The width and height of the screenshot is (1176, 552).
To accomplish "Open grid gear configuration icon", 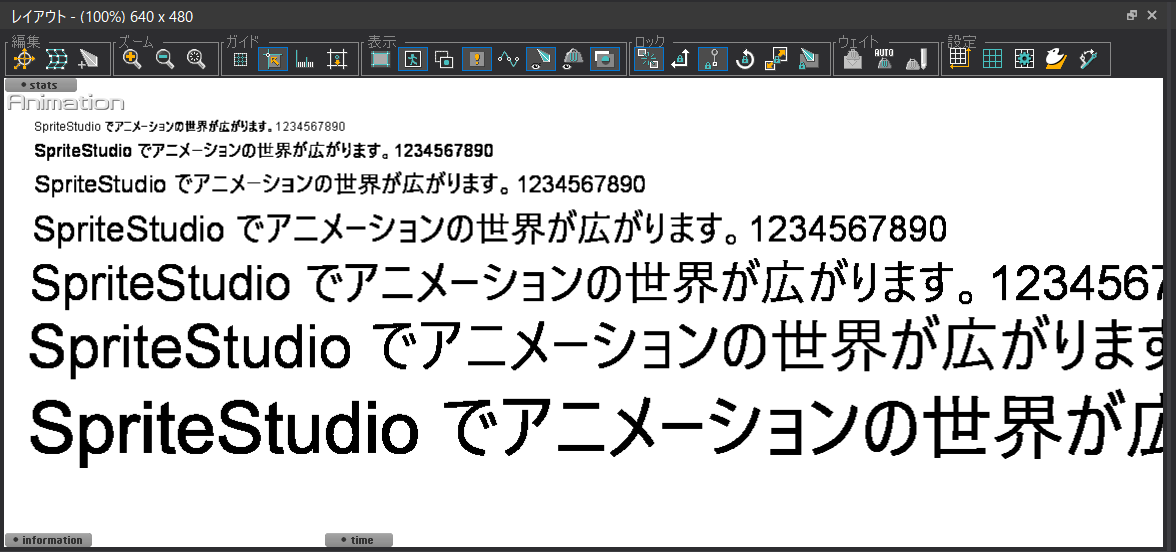I will tap(1024, 58).
